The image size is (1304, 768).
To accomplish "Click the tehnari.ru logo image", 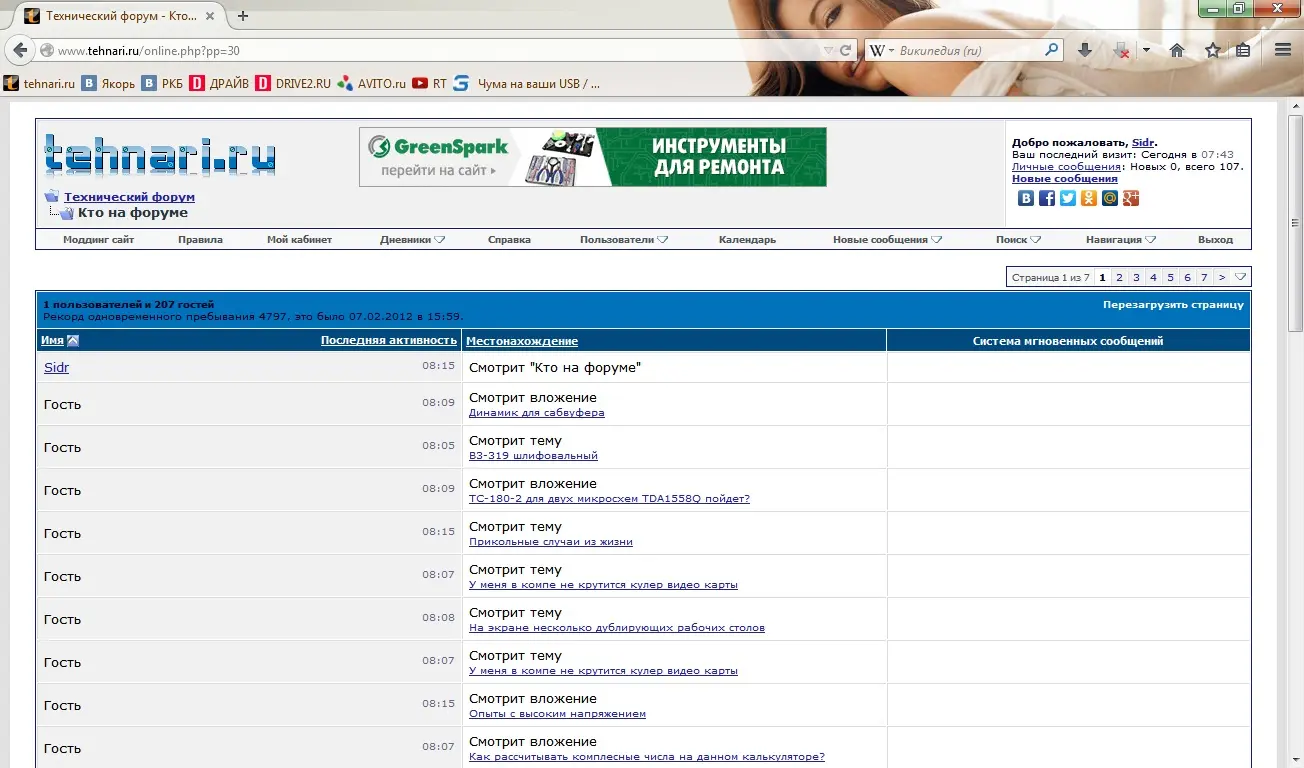I will [160, 156].
